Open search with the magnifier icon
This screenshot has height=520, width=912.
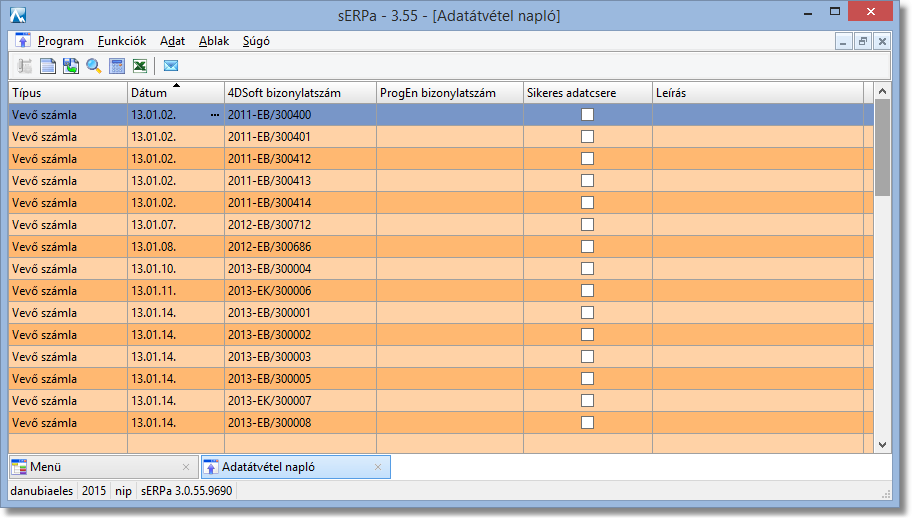click(94, 66)
